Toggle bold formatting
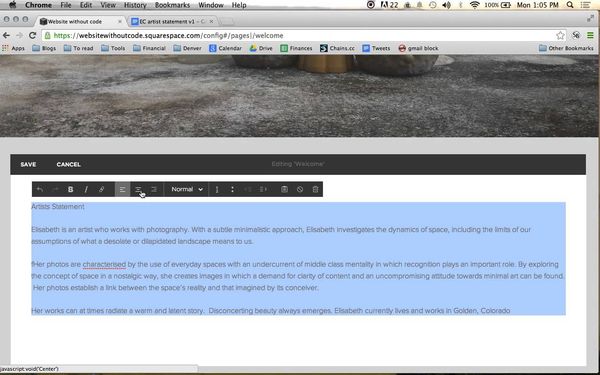 (x=70, y=189)
